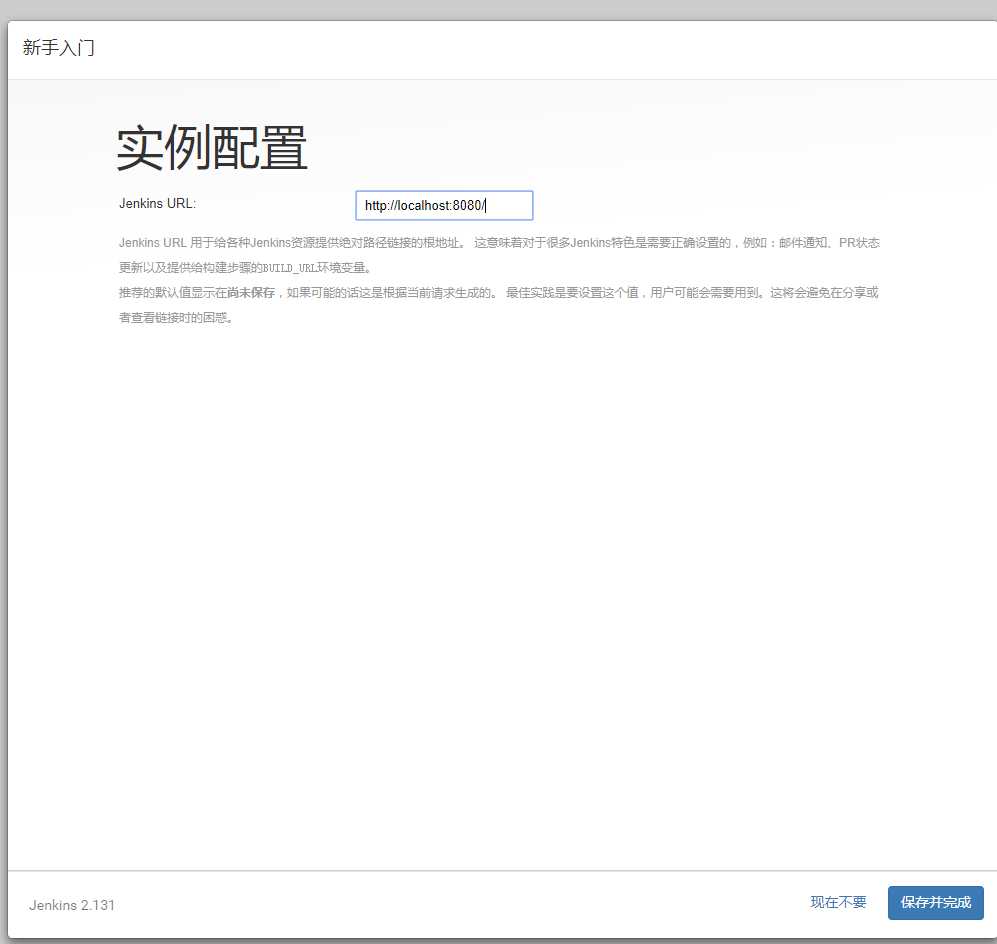Image resolution: width=997 pixels, height=944 pixels.
Task: Click the bold 尚未保存 text
Action: (x=251, y=292)
